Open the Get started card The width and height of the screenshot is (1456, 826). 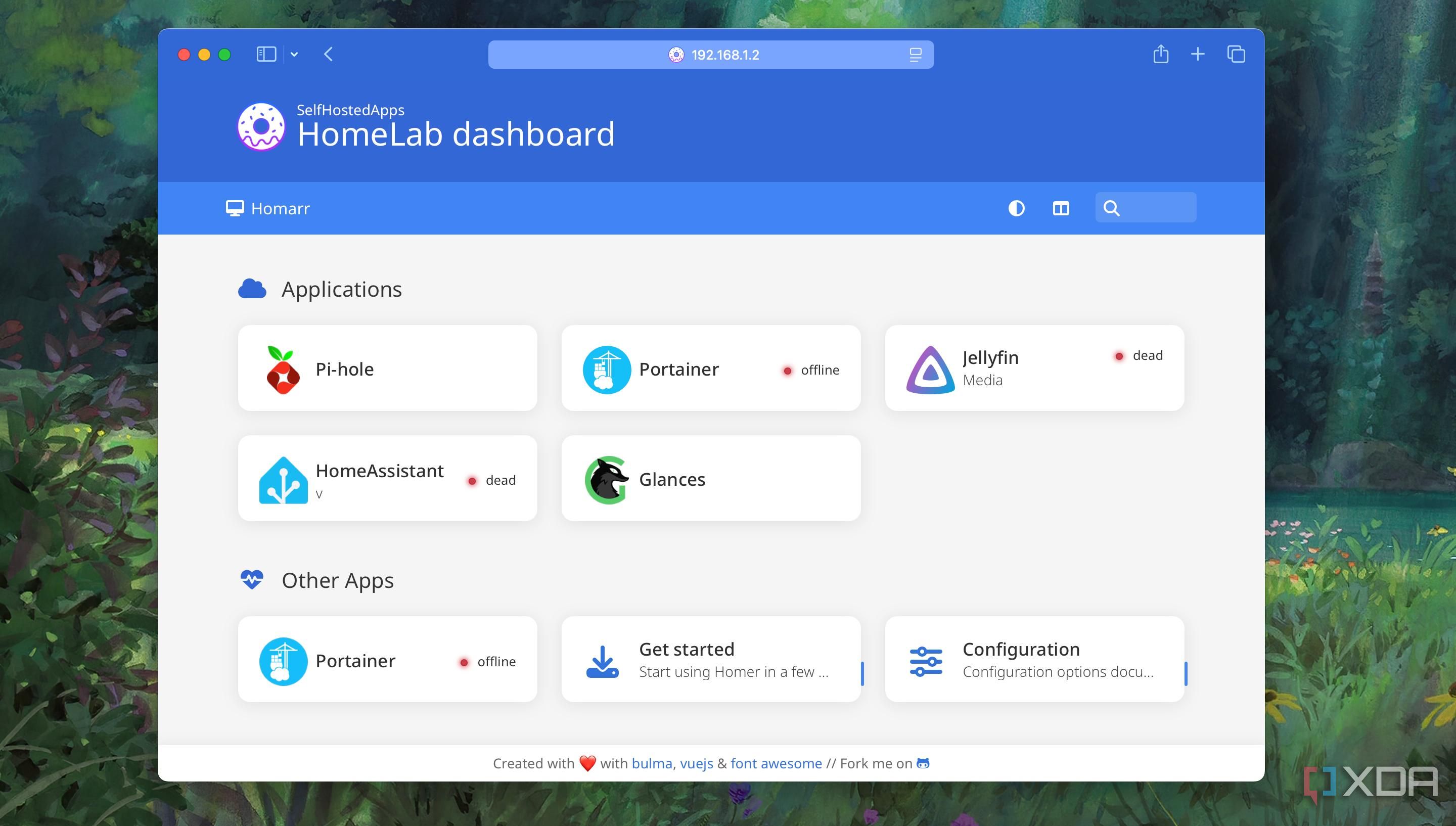[x=711, y=659]
